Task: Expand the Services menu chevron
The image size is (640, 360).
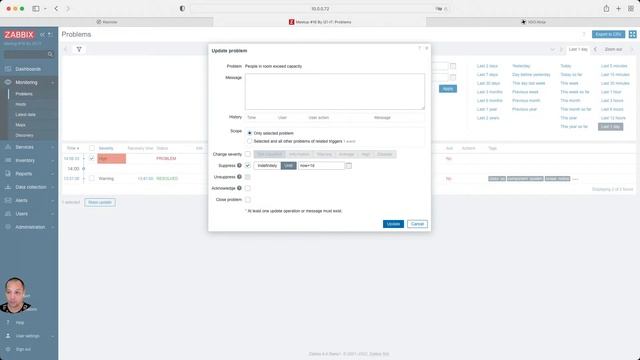Action: (53, 147)
